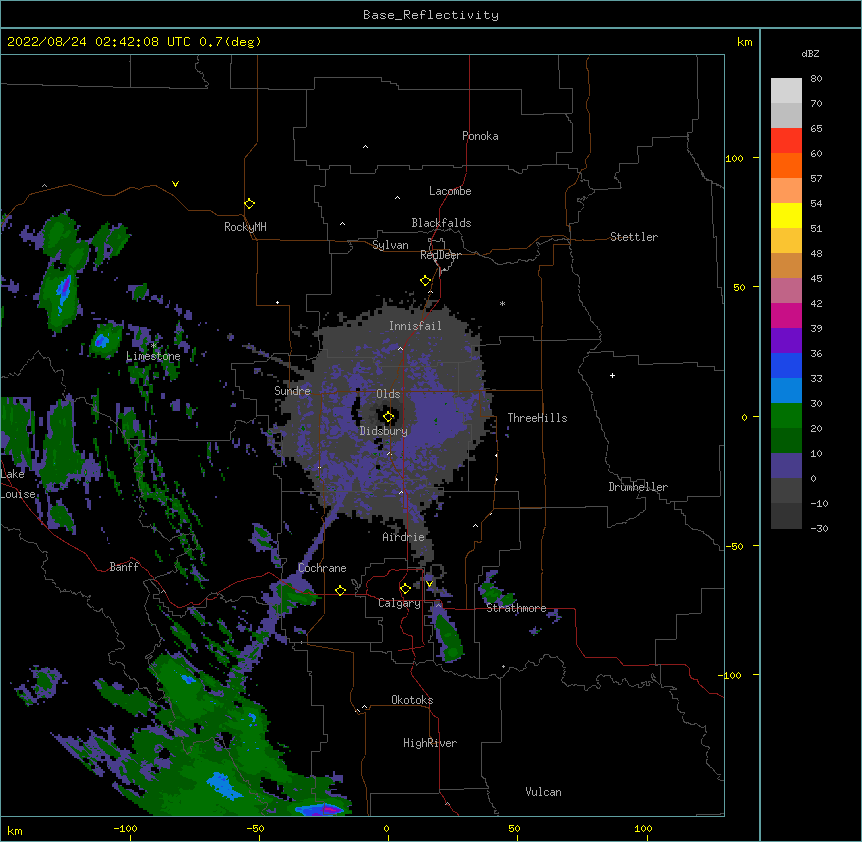Click the Lacombe city label
Image resolution: width=862 pixels, height=842 pixels.
click(450, 191)
